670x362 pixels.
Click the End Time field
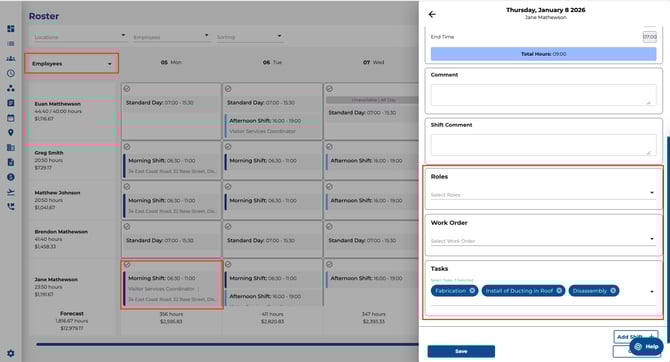pyautogui.click(x=649, y=37)
